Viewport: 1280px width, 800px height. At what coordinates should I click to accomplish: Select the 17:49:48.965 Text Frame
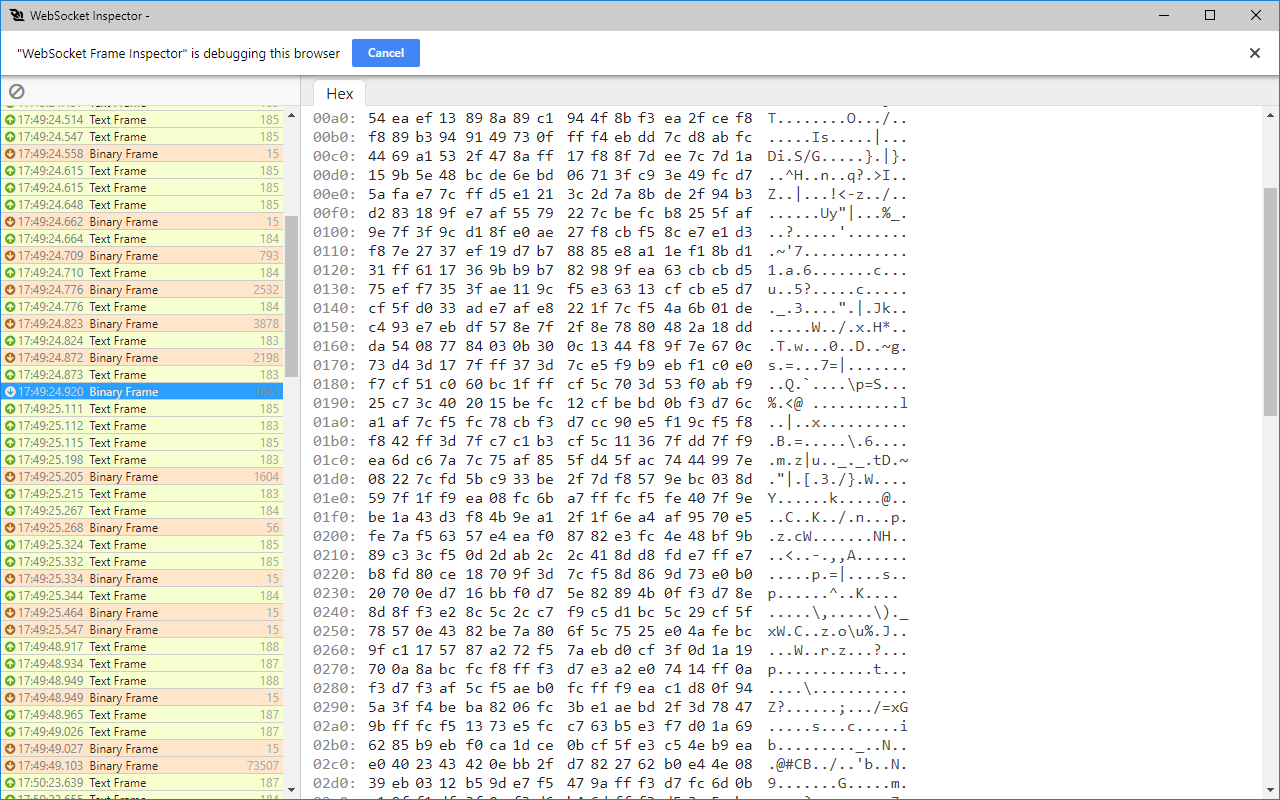[x=142, y=715]
